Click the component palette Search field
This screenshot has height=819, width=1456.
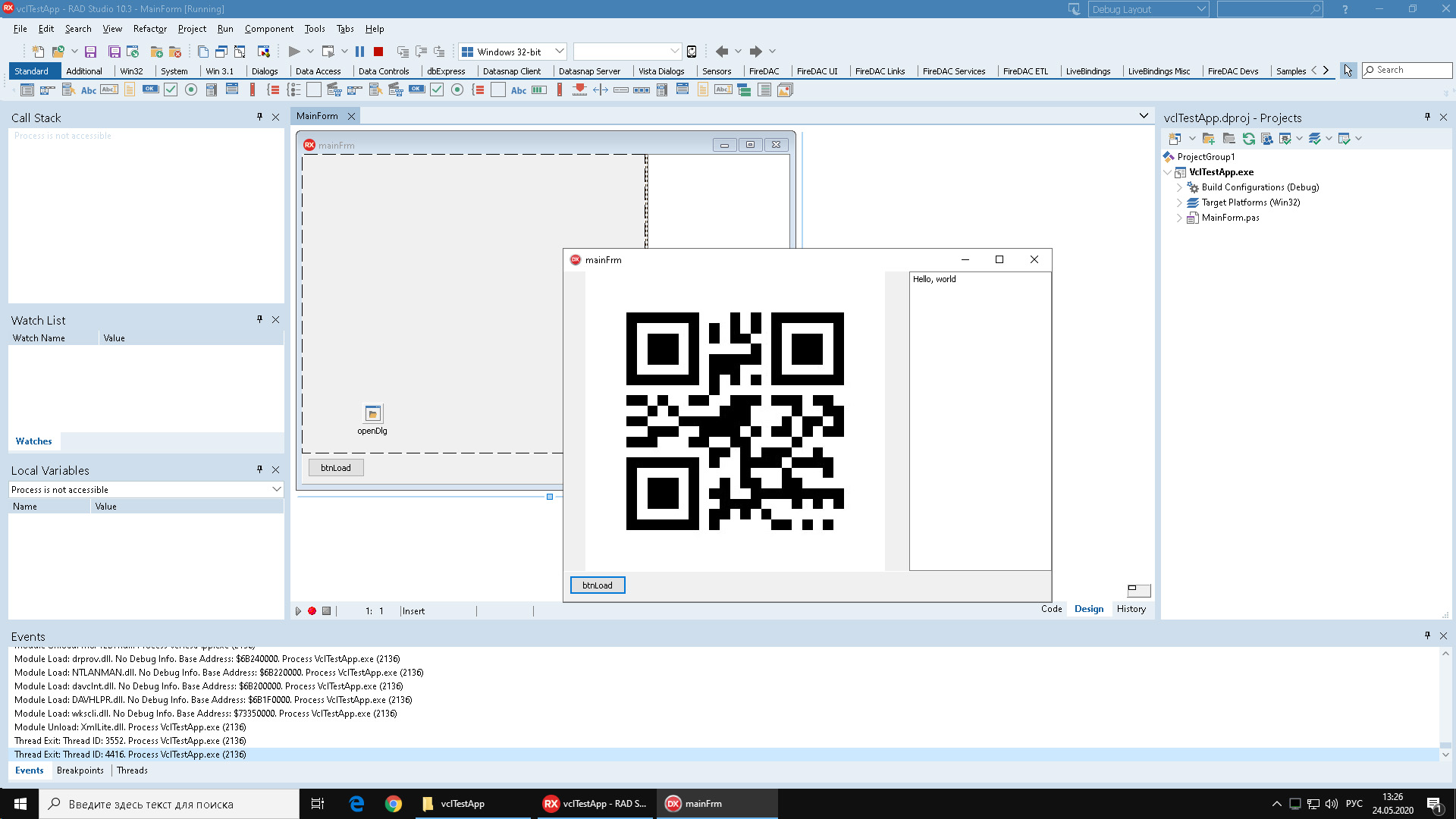click(1407, 71)
